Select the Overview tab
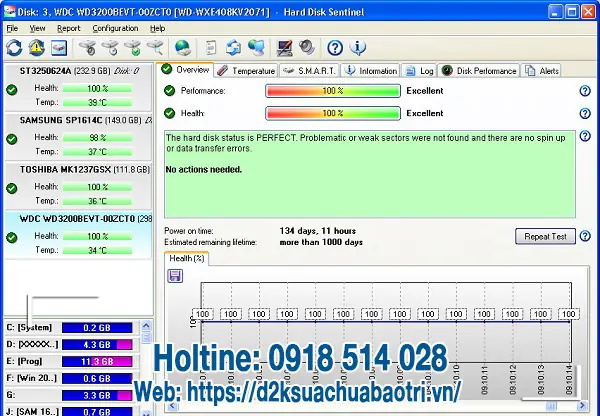The width and height of the screenshot is (600, 416). coord(185,70)
